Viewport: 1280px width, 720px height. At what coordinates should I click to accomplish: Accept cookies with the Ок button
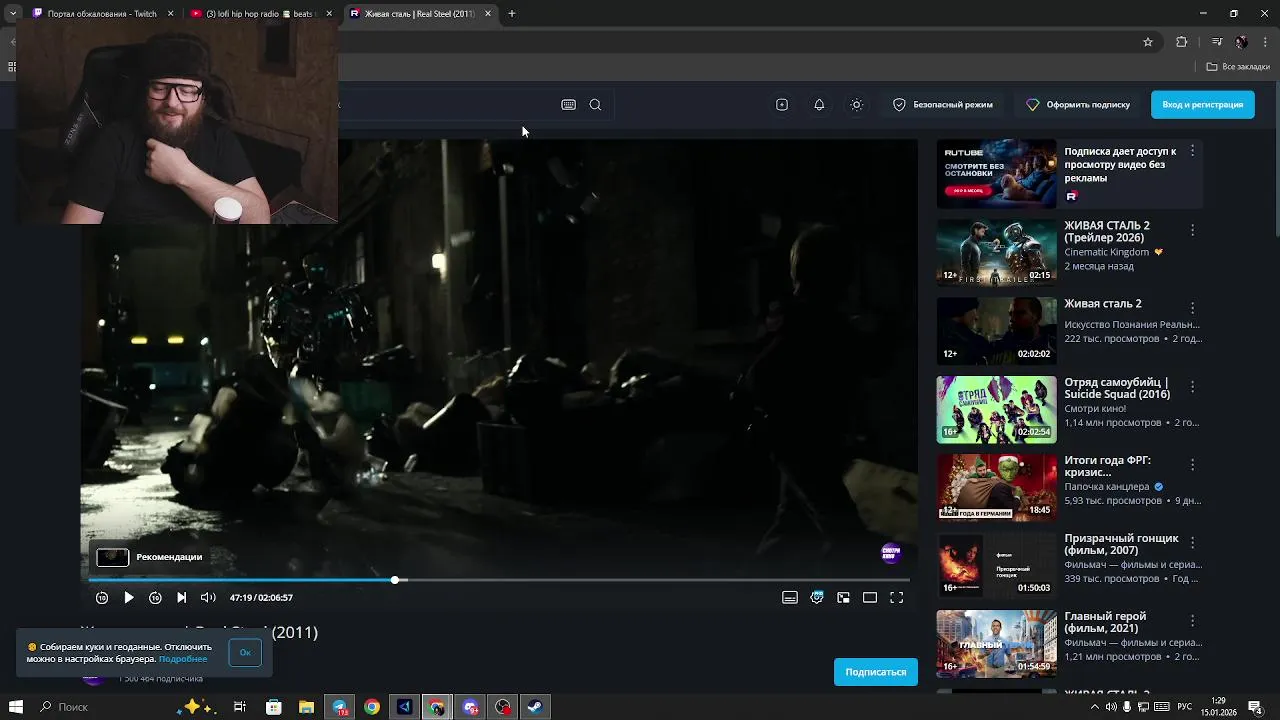[245, 653]
